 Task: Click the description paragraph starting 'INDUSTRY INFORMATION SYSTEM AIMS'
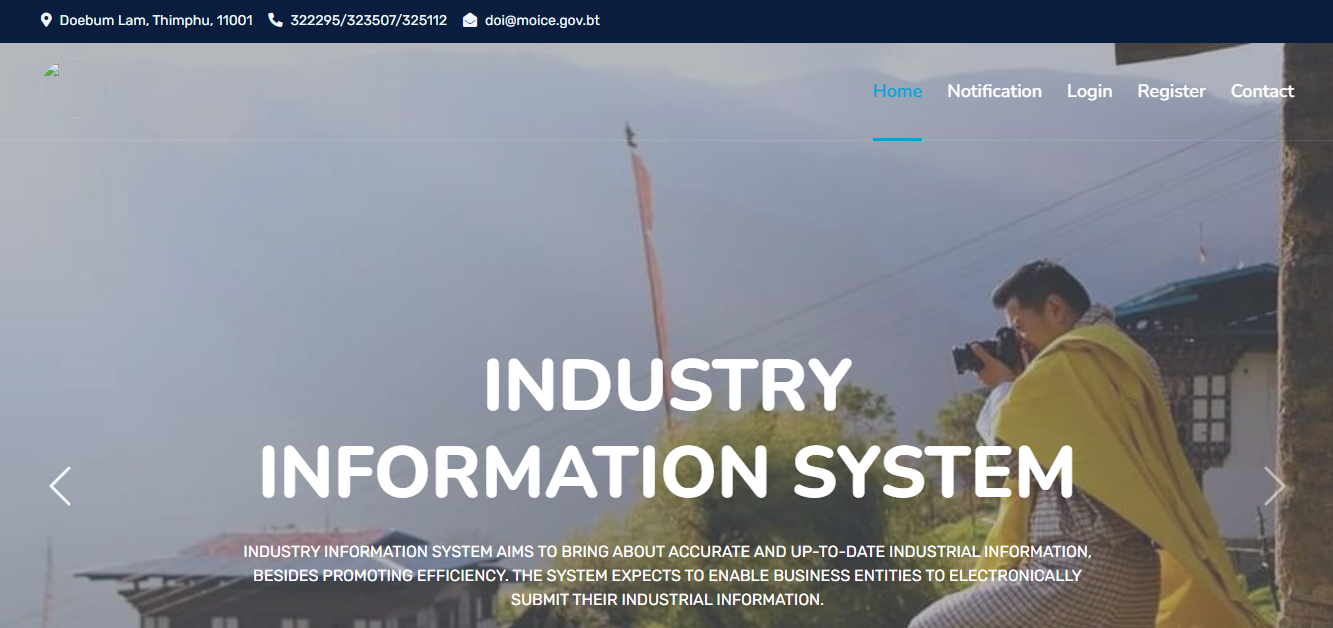coord(667,576)
